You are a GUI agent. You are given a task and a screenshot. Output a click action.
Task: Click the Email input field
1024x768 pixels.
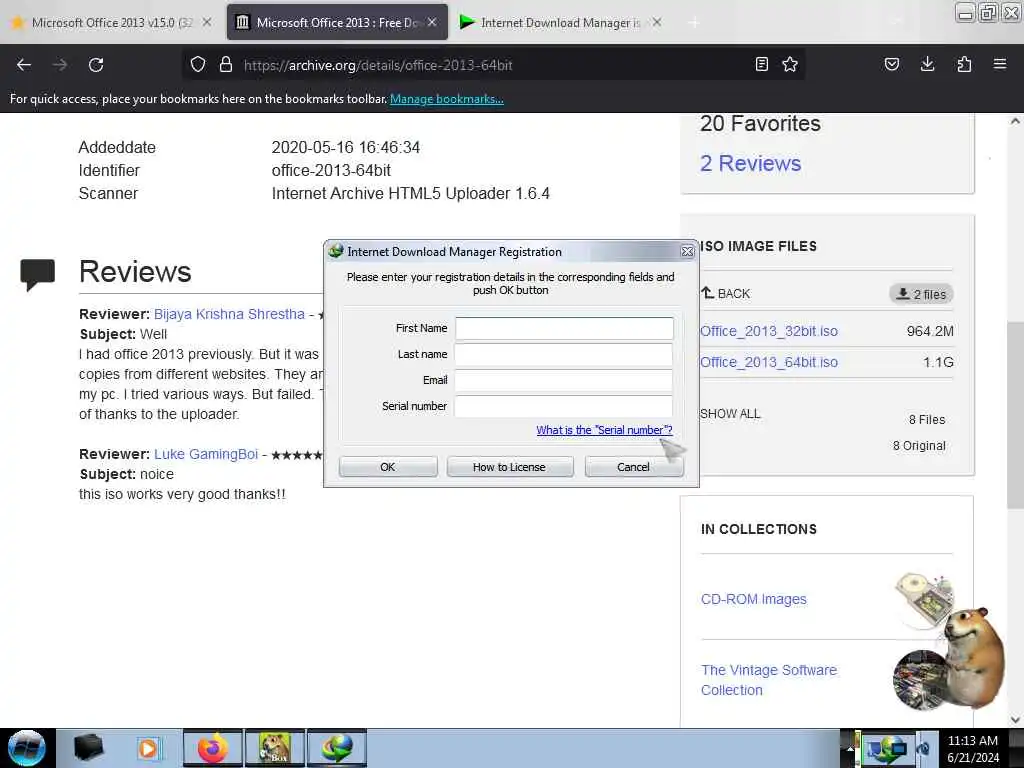pyautogui.click(x=564, y=381)
